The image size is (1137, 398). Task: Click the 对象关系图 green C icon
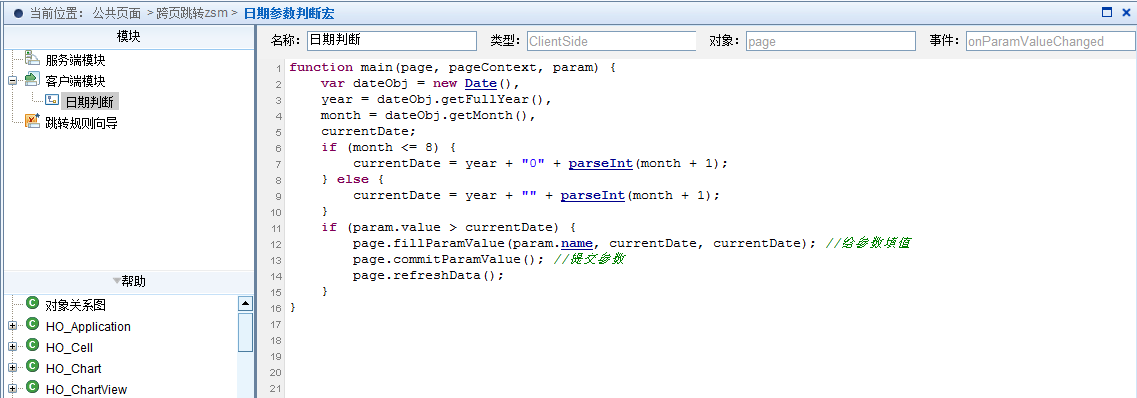32,304
